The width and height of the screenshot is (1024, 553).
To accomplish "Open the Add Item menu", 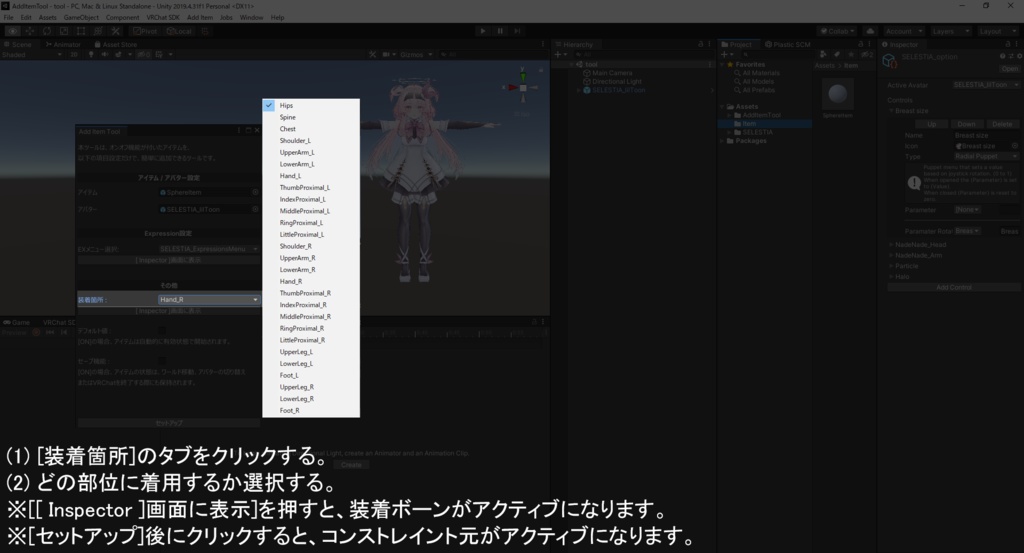I will [200, 18].
